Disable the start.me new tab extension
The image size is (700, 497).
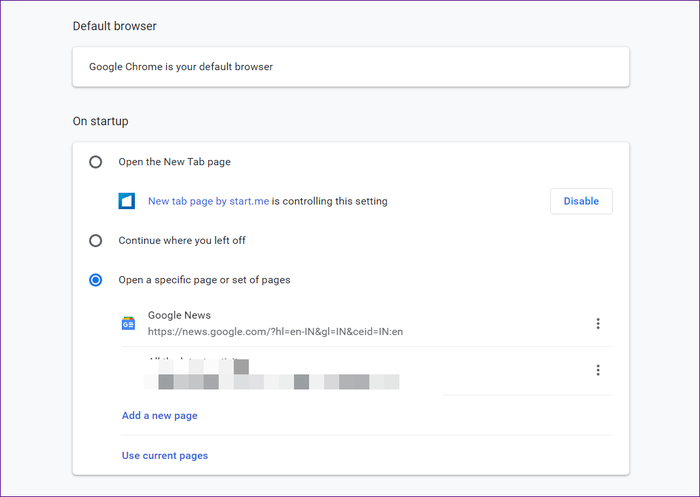[x=581, y=201]
